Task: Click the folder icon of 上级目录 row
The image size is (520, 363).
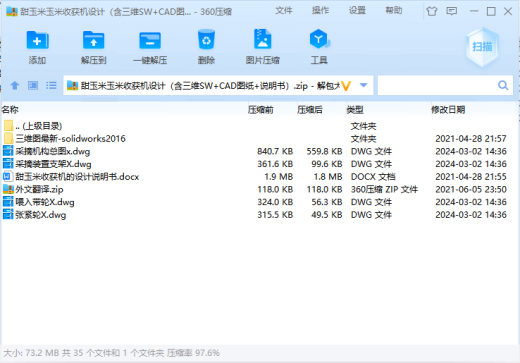Action: coord(9,126)
